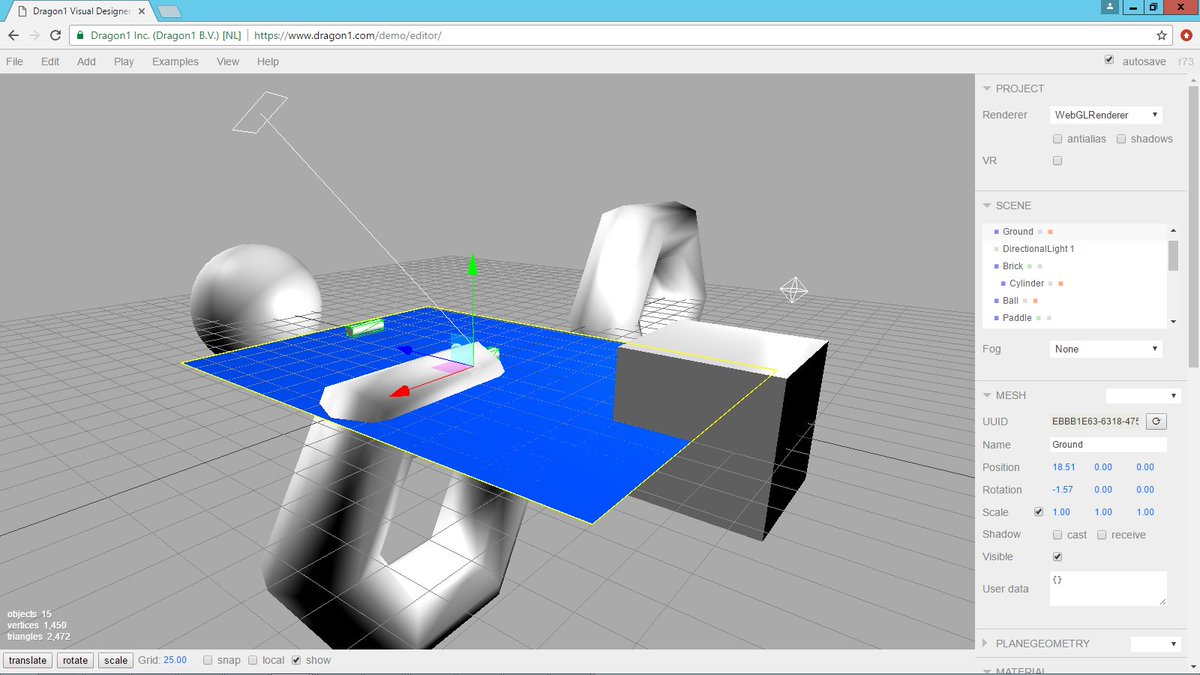Select Cylinder in the scene list
1200x675 pixels.
1075,283
